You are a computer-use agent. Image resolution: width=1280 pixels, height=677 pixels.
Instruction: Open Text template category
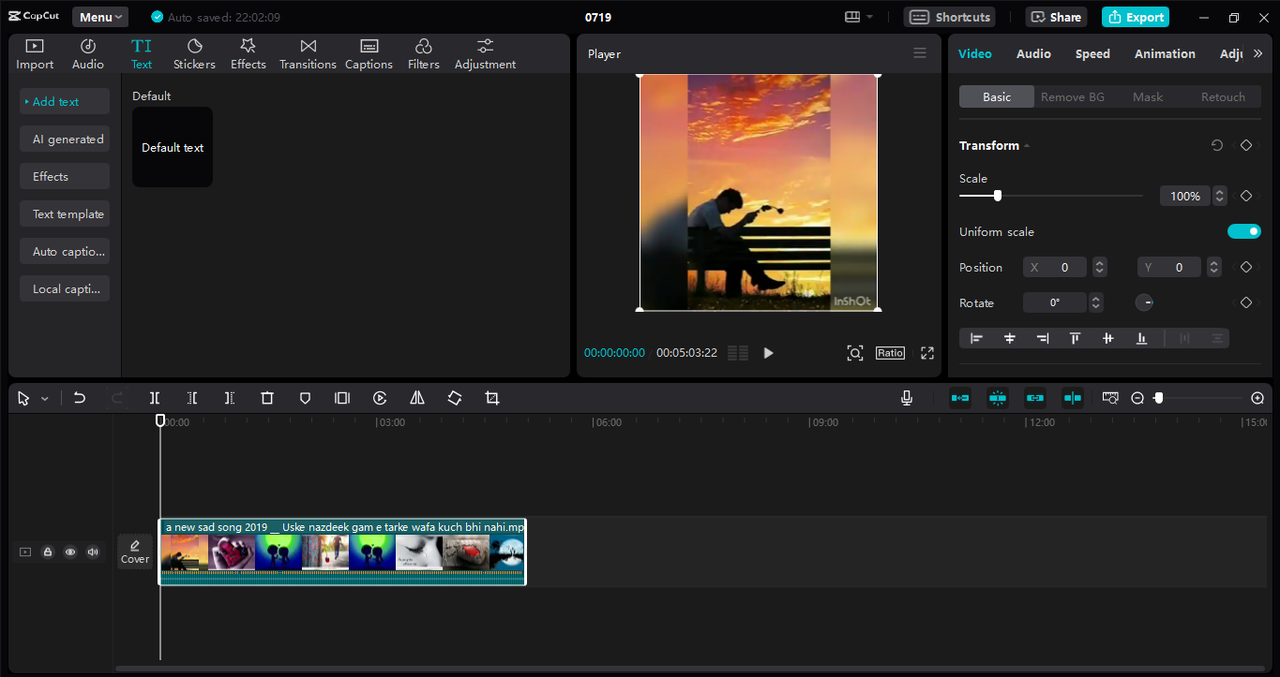tap(65, 214)
